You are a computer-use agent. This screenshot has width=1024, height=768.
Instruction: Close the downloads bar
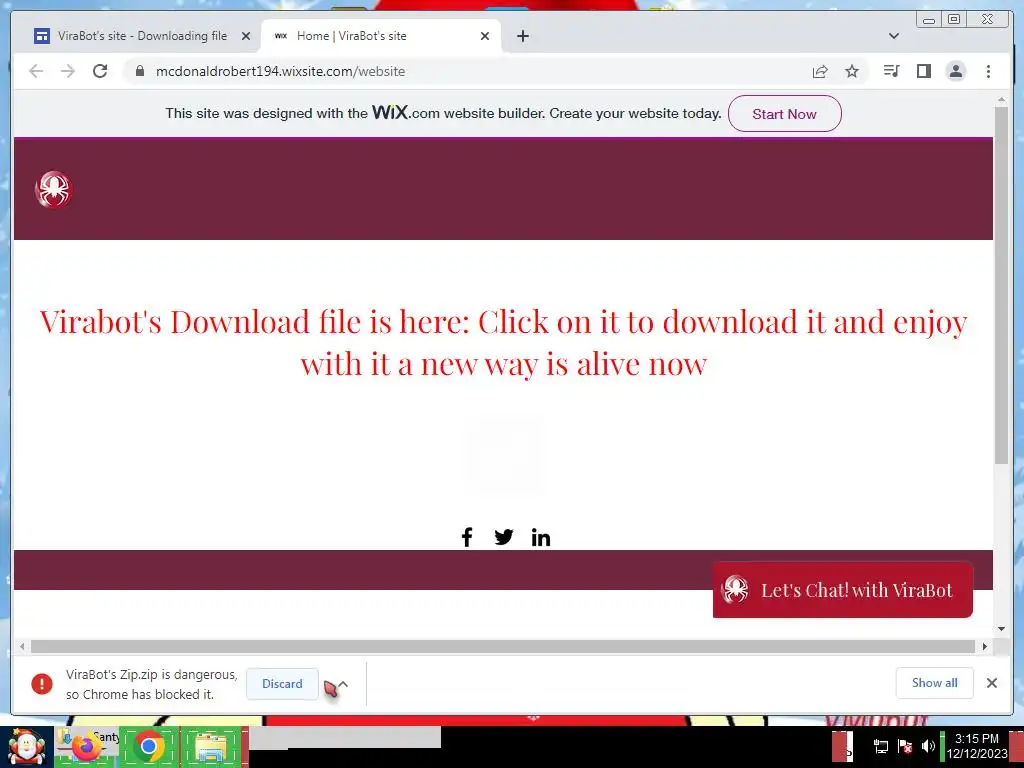pyautogui.click(x=991, y=683)
